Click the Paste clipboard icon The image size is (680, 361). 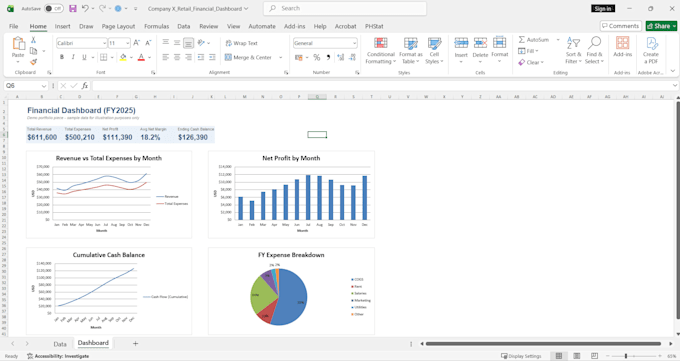point(18,43)
